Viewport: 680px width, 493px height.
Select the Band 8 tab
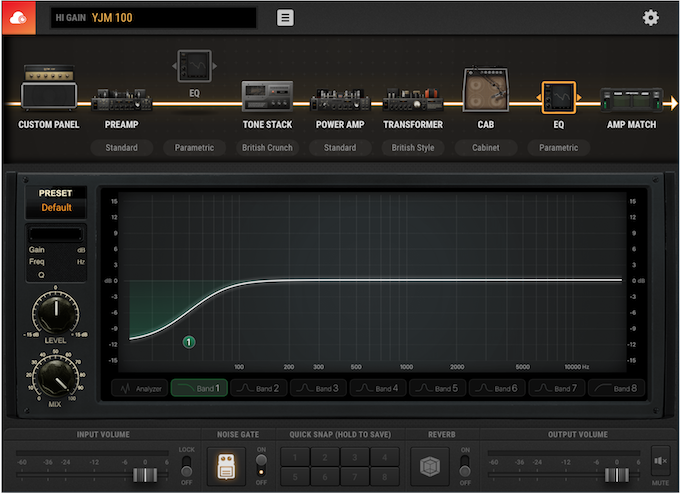[617, 388]
